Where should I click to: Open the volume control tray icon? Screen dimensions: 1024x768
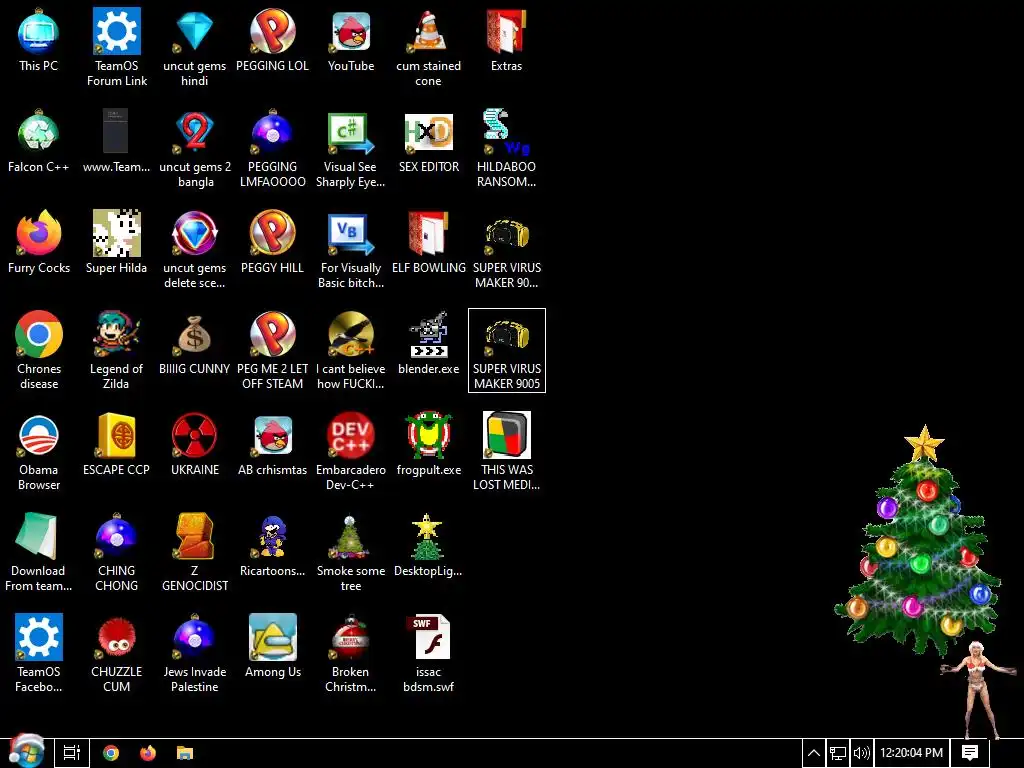(861, 753)
